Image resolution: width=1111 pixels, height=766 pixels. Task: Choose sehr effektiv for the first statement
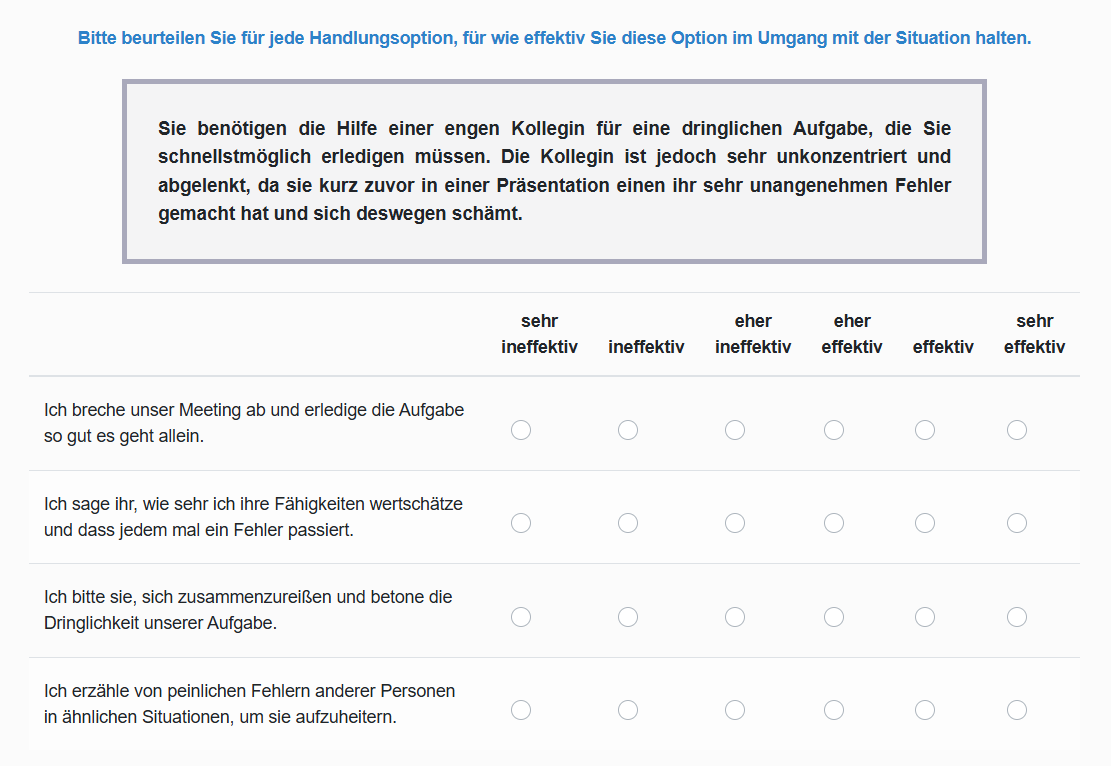click(x=1016, y=429)
